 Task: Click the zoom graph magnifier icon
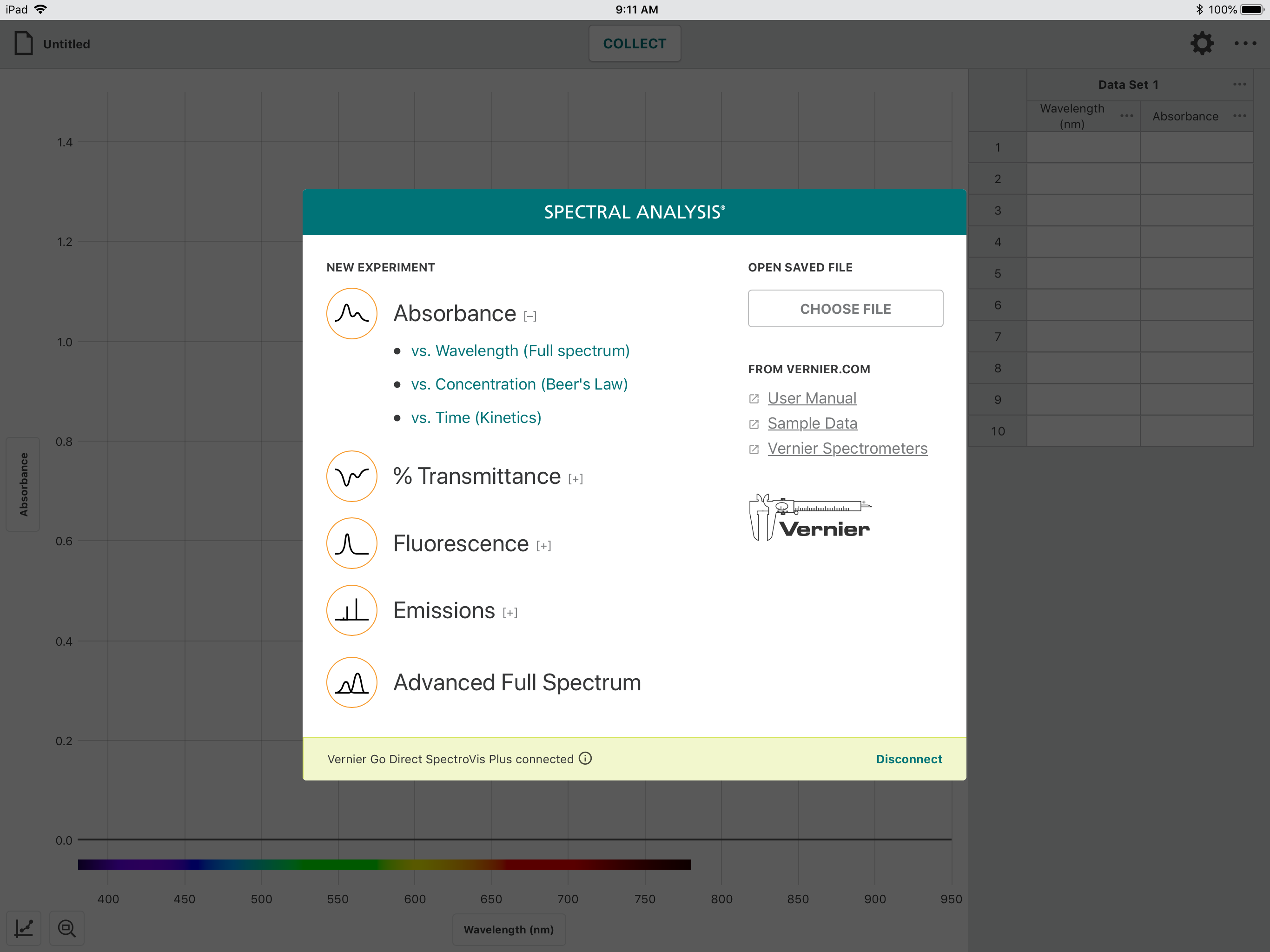coord(67,928)
